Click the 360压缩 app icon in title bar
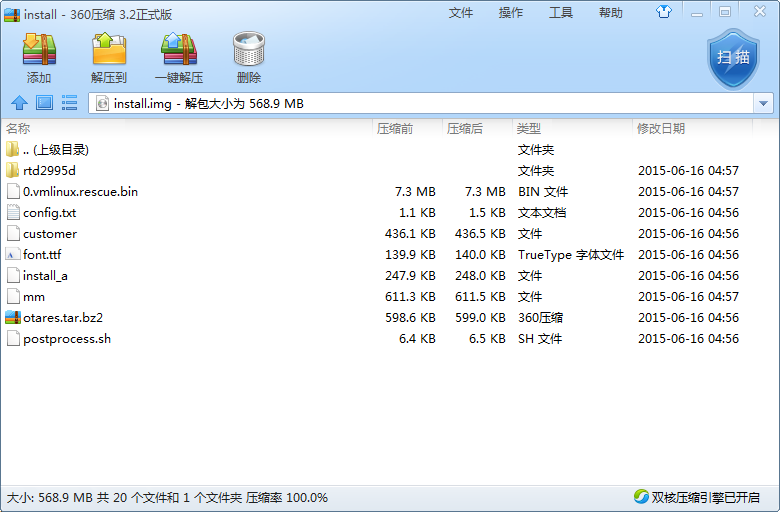 coord(11,14)
